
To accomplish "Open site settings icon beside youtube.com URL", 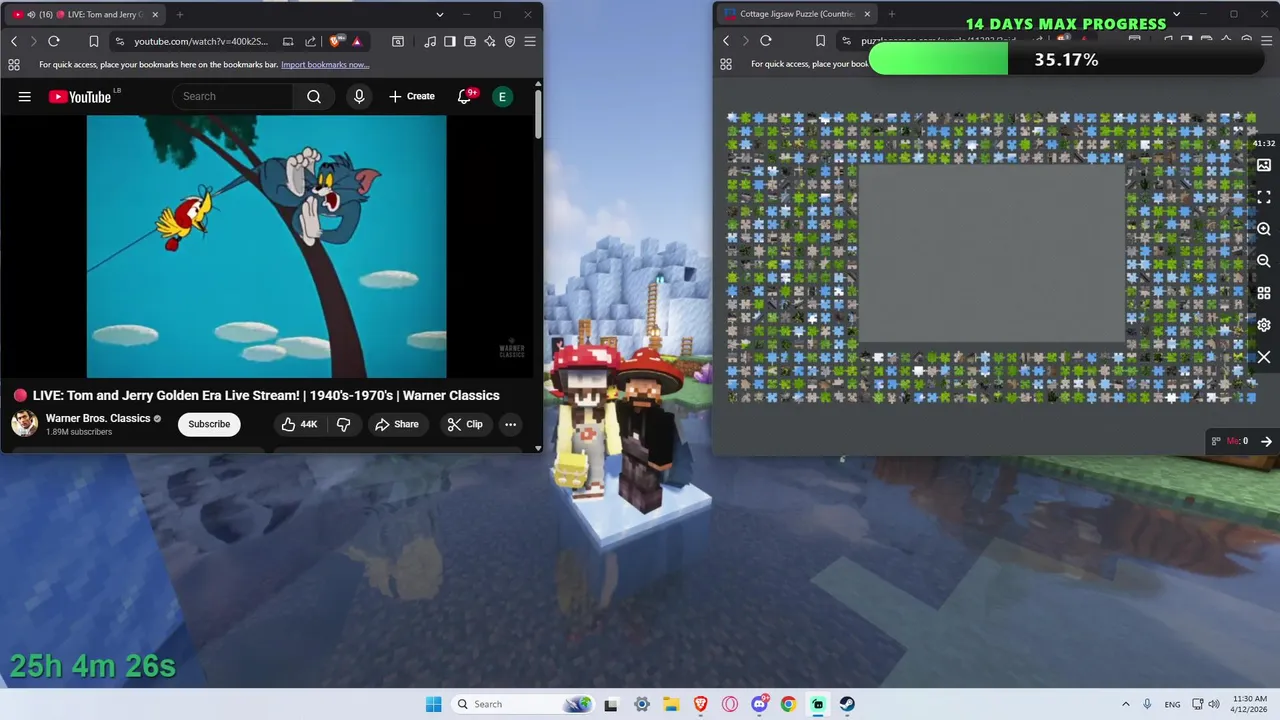I will (x=120, y=41).
